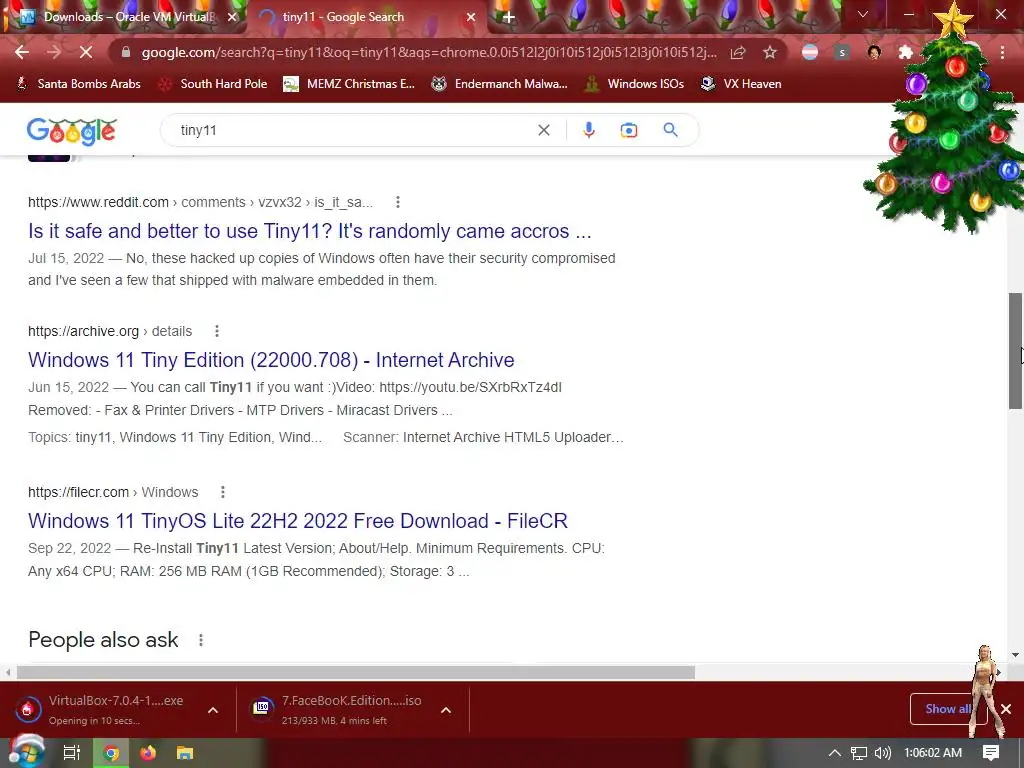Go back to the previous page
This screenshot has width=1024, height=768.
point(22,52)
